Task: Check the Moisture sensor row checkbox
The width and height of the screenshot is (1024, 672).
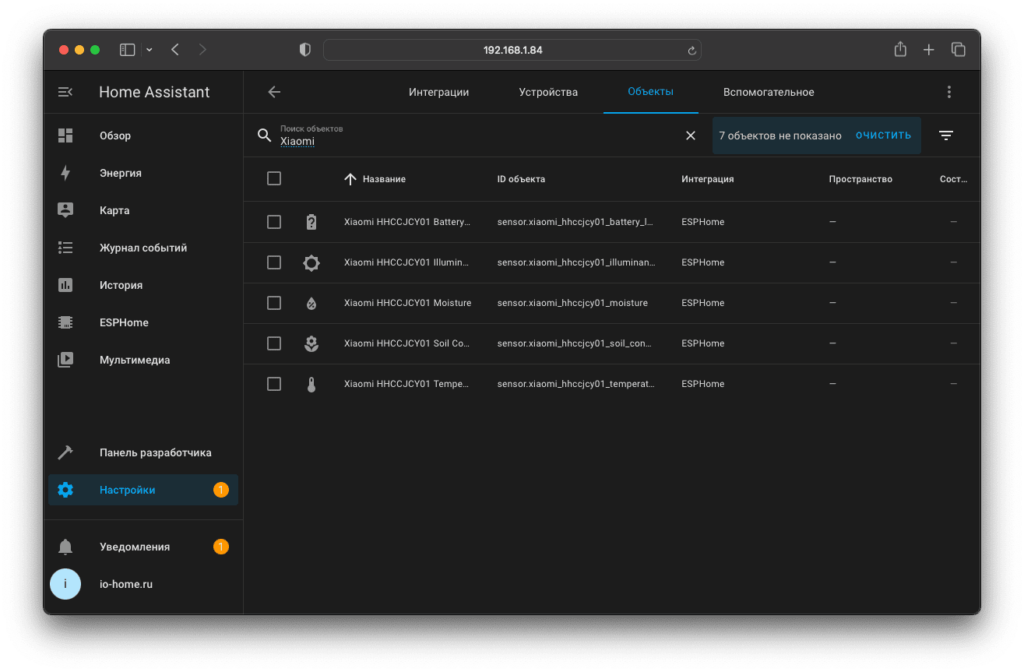Action: [x=274, y=303]
